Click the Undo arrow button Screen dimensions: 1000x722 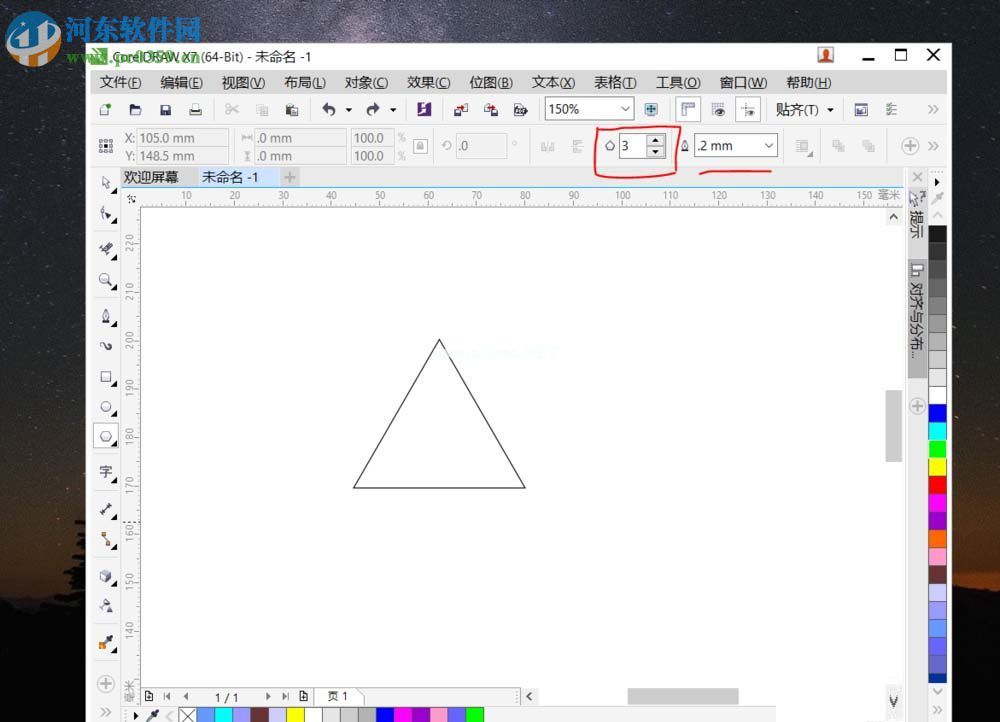(x=328, y=110)
